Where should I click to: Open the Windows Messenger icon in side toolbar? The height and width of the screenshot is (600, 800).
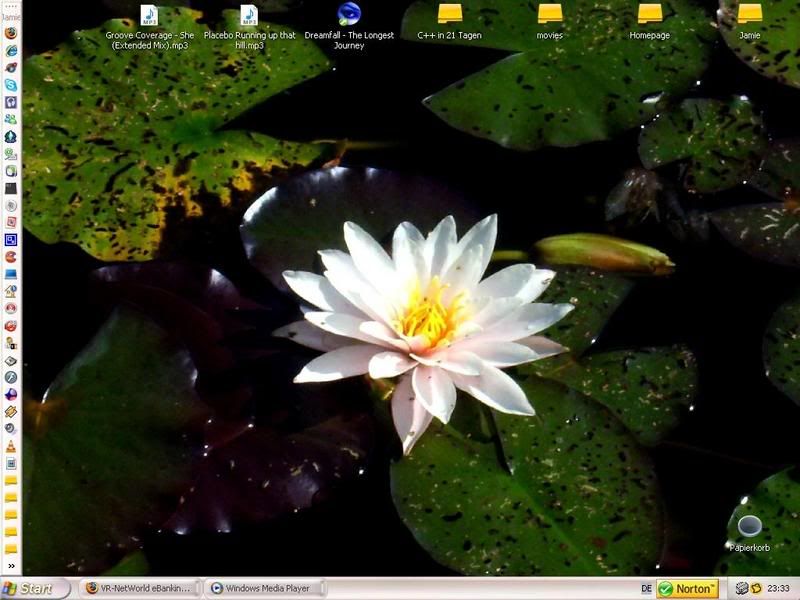click(x=11, y=119)
